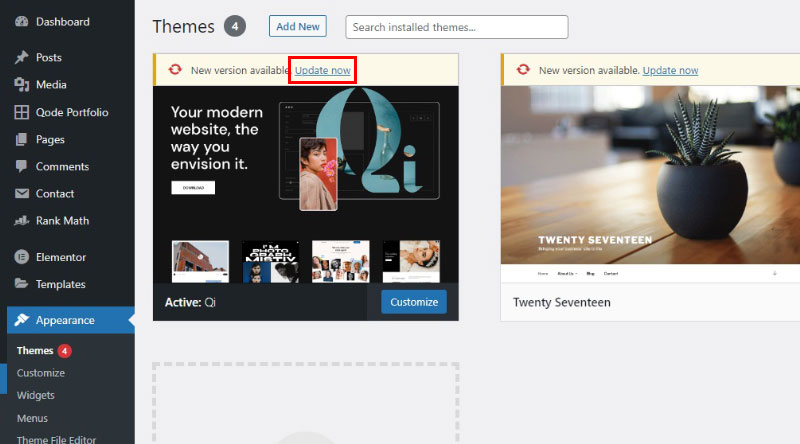Click Update now for Qi theme
The height and width of the screenshot is (444, 800).
click(x=322, y=70)
